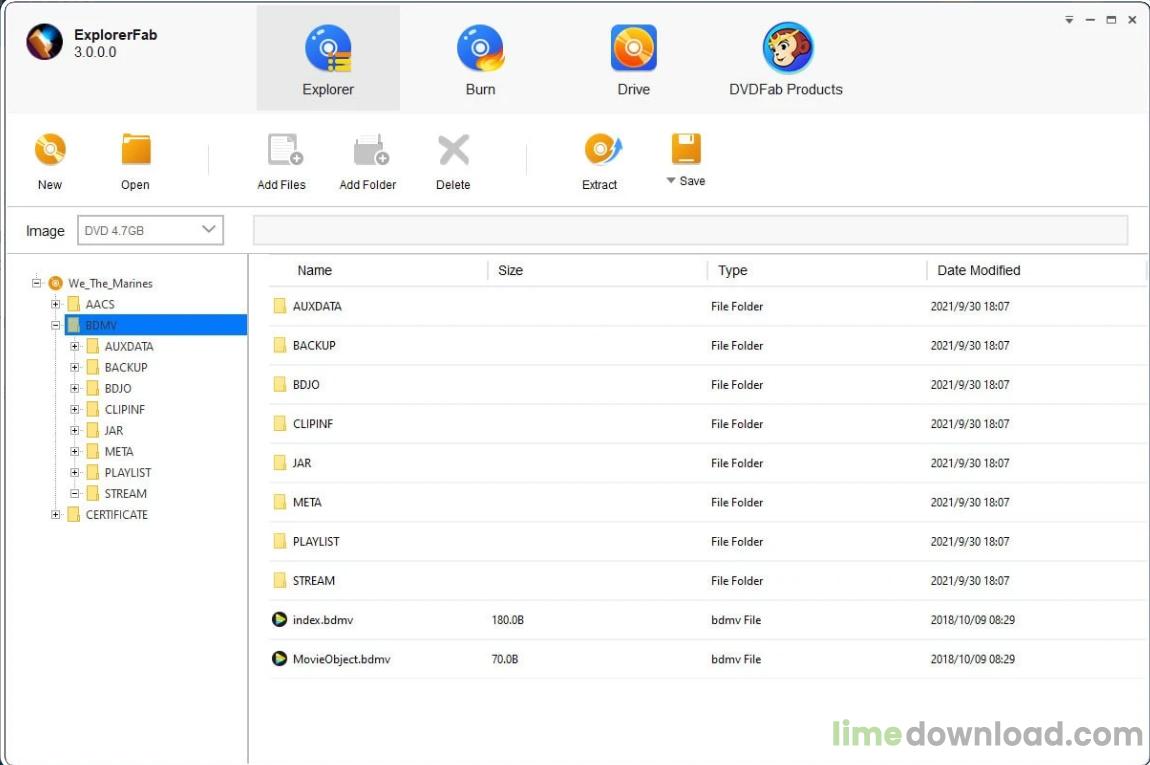This screenshot has width=1150, height=765.
Task: Select the index.bdmv file name
Action: click(323, 620)
